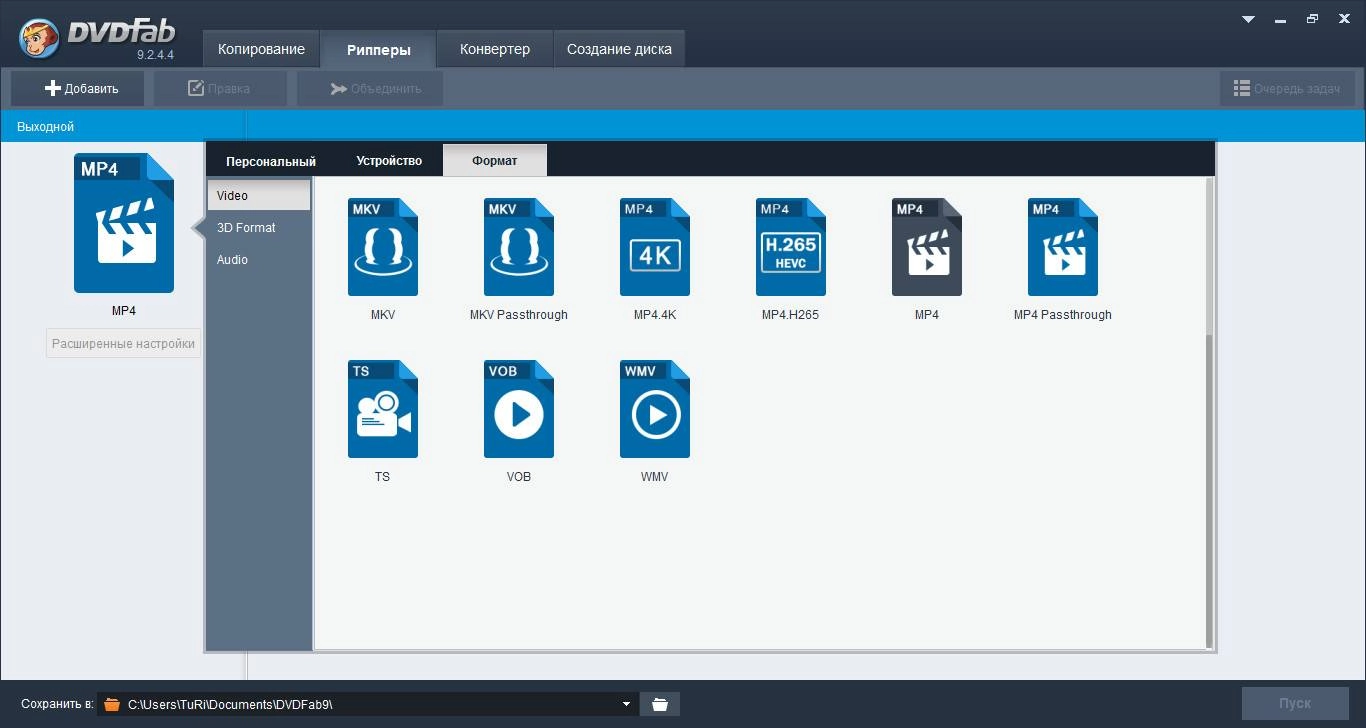Viewport: 1366px width, 728px height.
Task: Click the MP4.H265 text label
Action: [791, 315]
